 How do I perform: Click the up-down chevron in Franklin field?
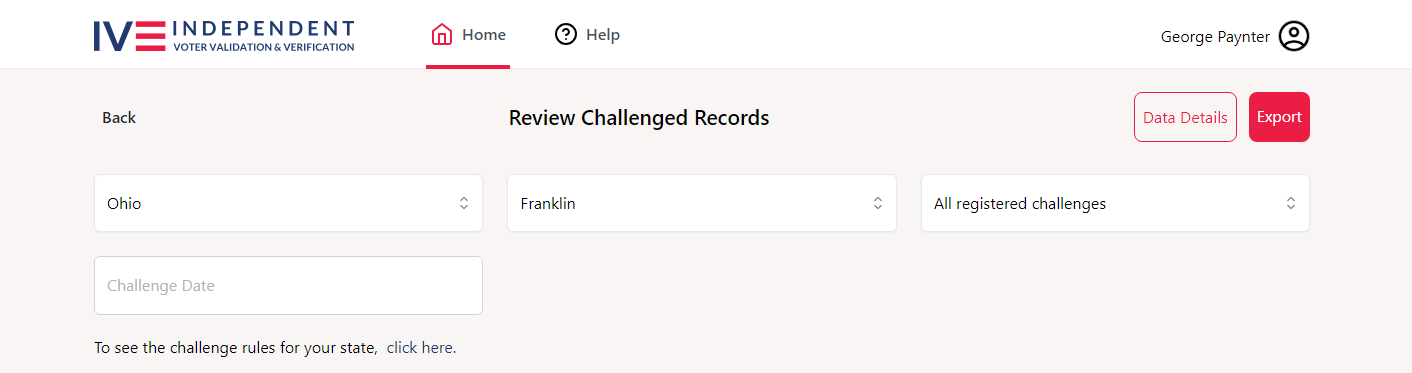[x=878, y=203]
